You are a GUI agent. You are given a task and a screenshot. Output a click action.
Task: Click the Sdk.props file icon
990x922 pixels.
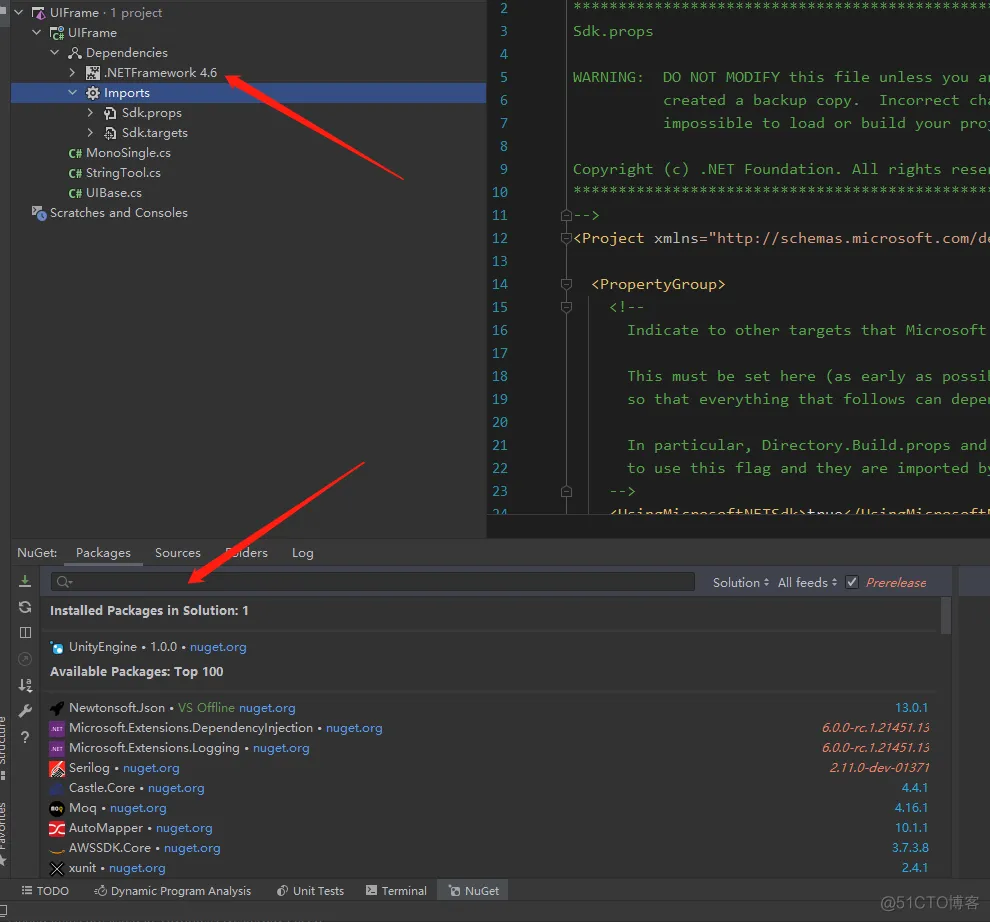[110, 113]
